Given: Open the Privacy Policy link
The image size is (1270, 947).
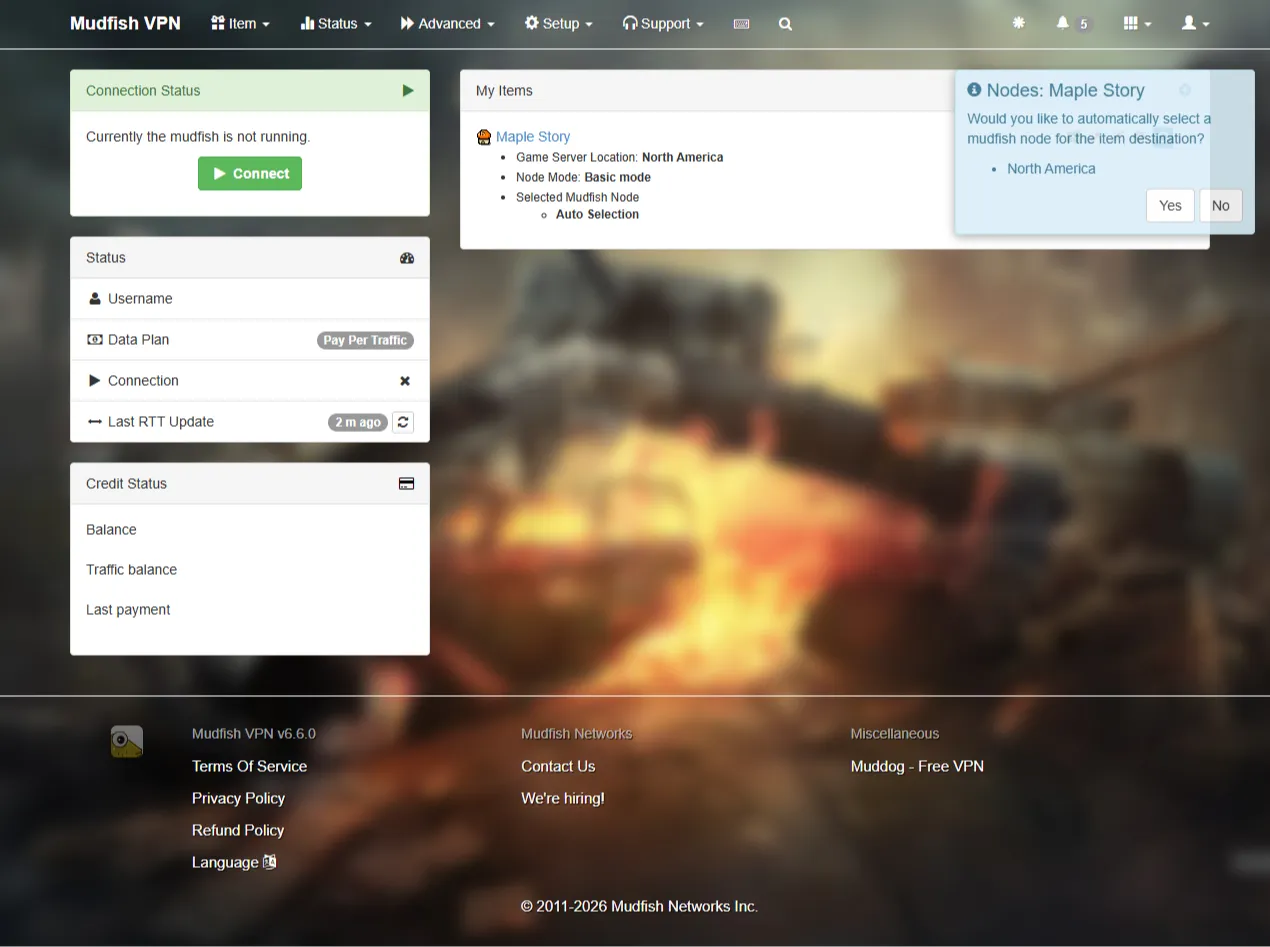Looking at the screenshot, I should (238, 798).
